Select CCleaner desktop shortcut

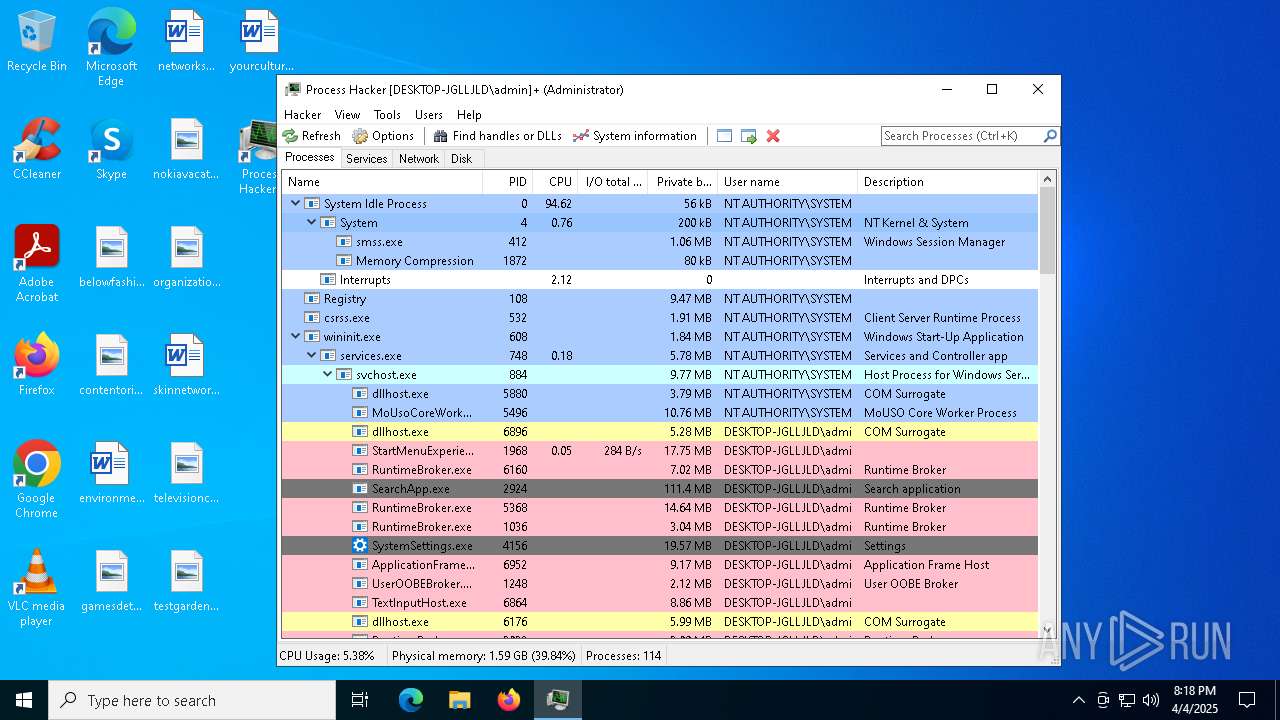point(37,150)
